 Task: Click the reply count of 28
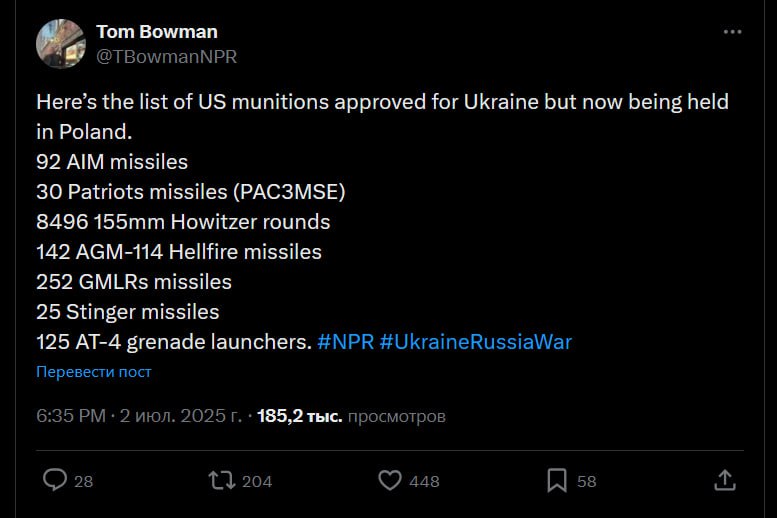(x=84, y=481)
